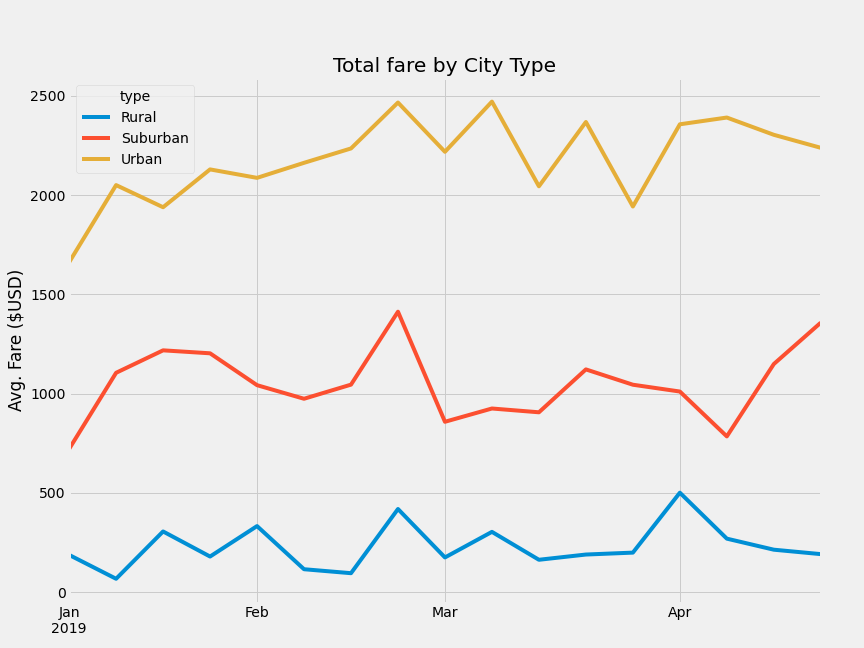Click the 500 y-axis tick label

point(52,493)
